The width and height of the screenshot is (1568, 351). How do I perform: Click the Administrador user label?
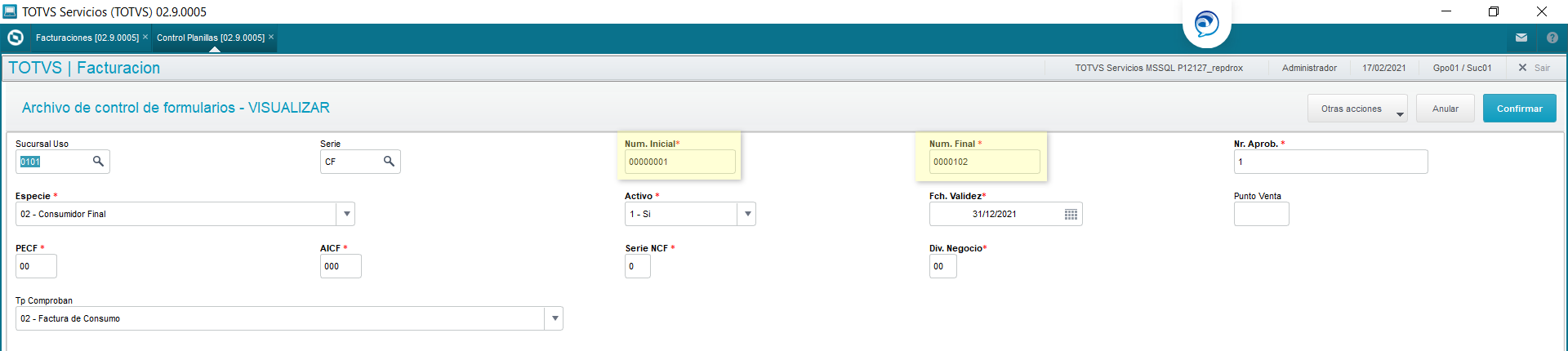pyautogui.click(x=1309, y=68)
